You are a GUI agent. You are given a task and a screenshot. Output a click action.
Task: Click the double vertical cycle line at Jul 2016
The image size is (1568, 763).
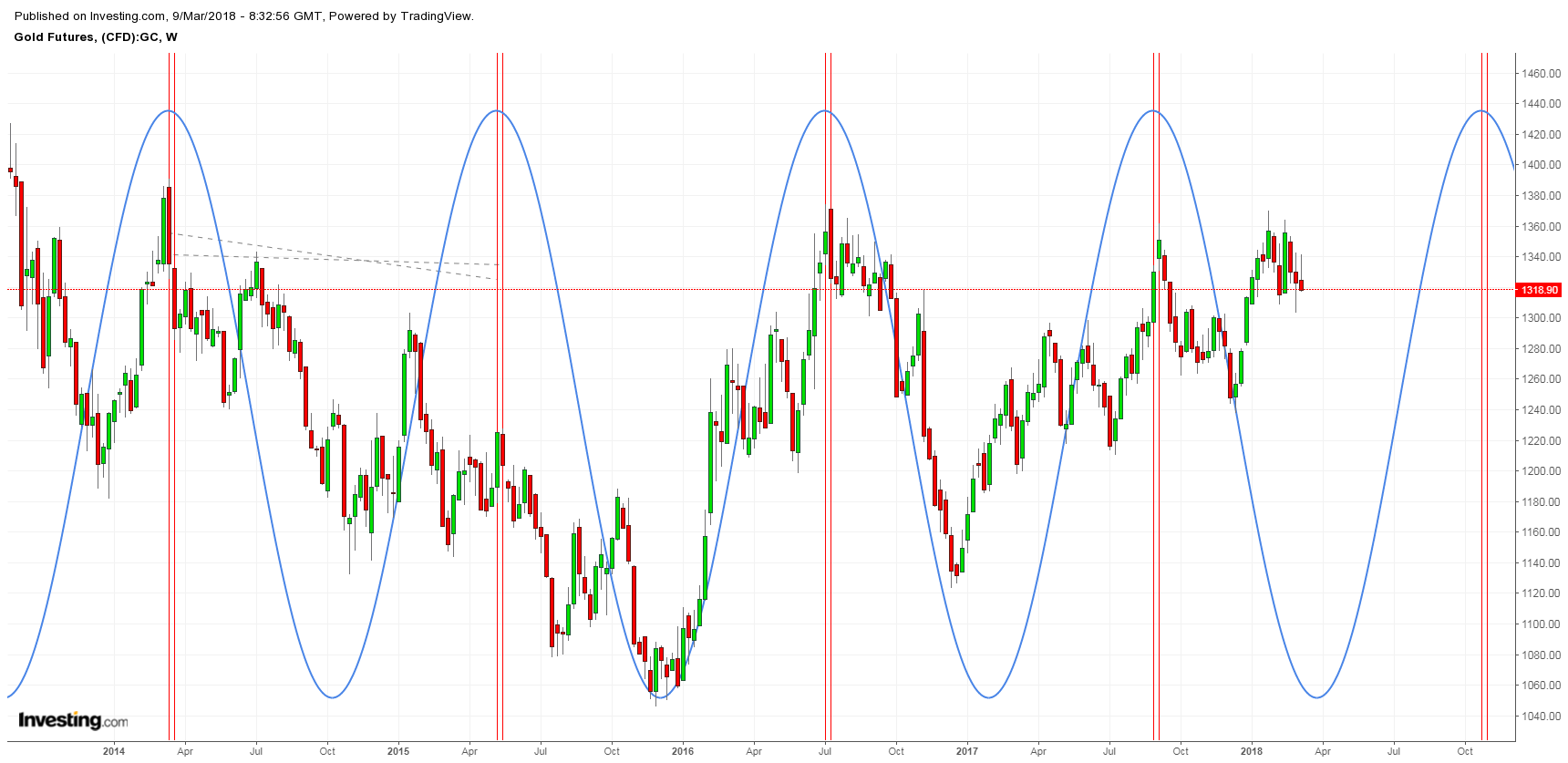pyautogui.click(x=828, y=397)
